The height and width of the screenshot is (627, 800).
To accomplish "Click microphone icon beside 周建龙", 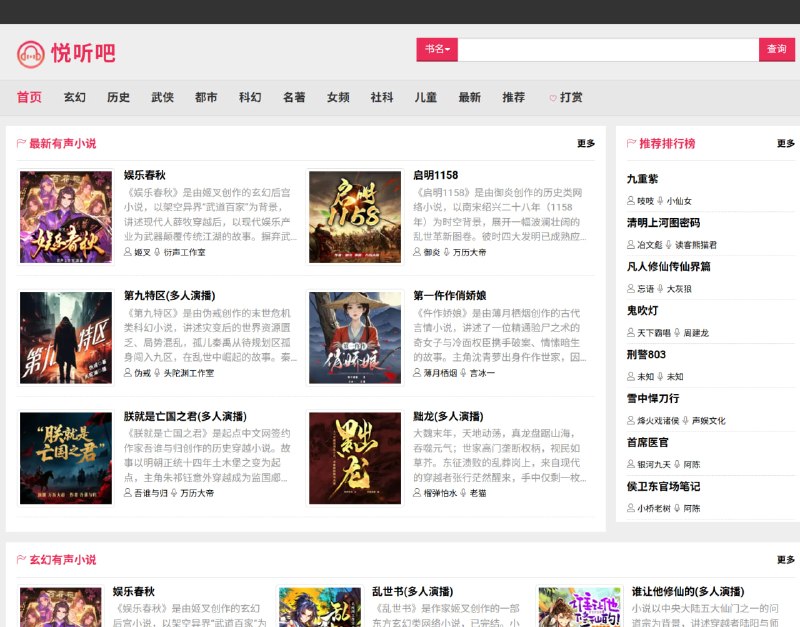I will [677, 332].
